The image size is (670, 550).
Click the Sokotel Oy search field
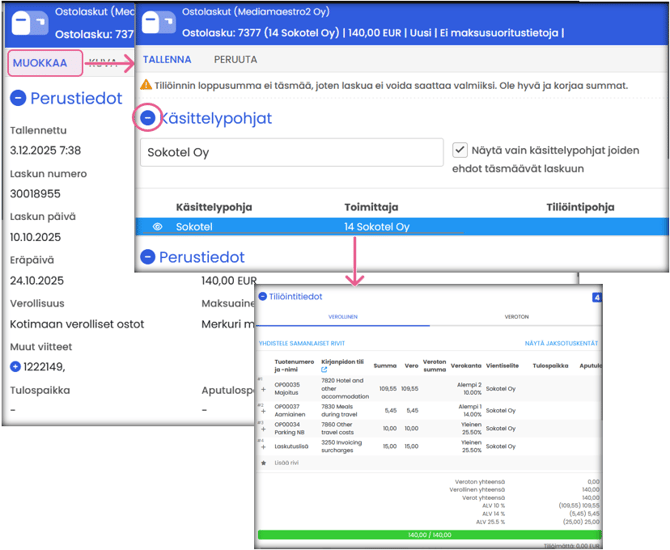click(x=290, y=153)
